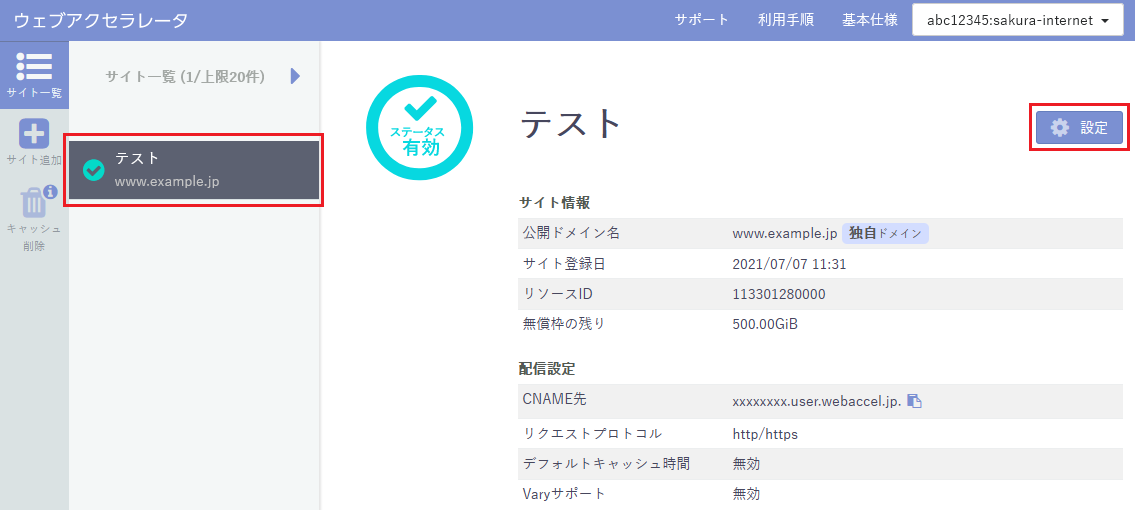
Task: Open 利用手順 in the top menu
Action: 785,20
